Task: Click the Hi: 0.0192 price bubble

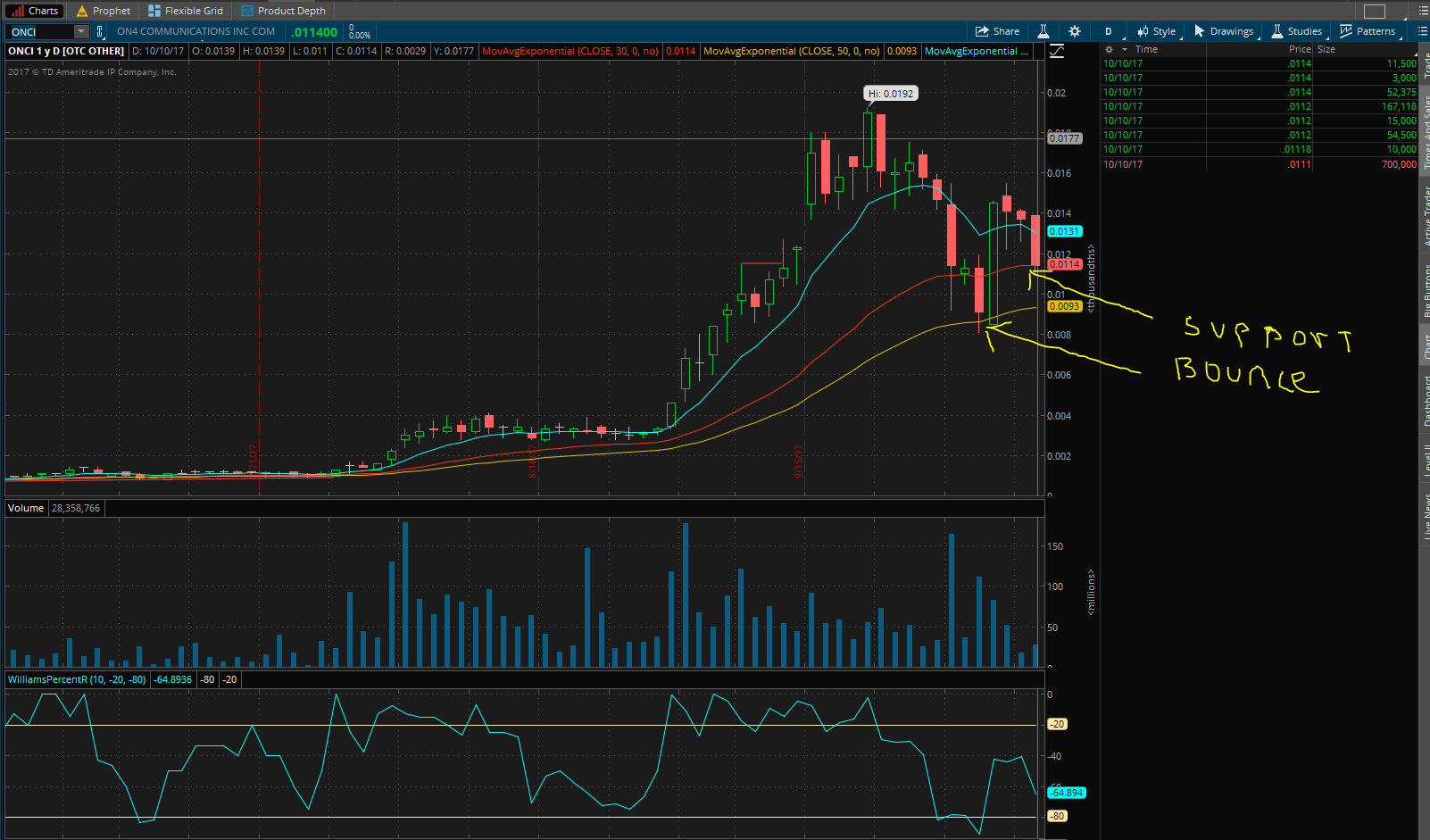Action: 891,94
